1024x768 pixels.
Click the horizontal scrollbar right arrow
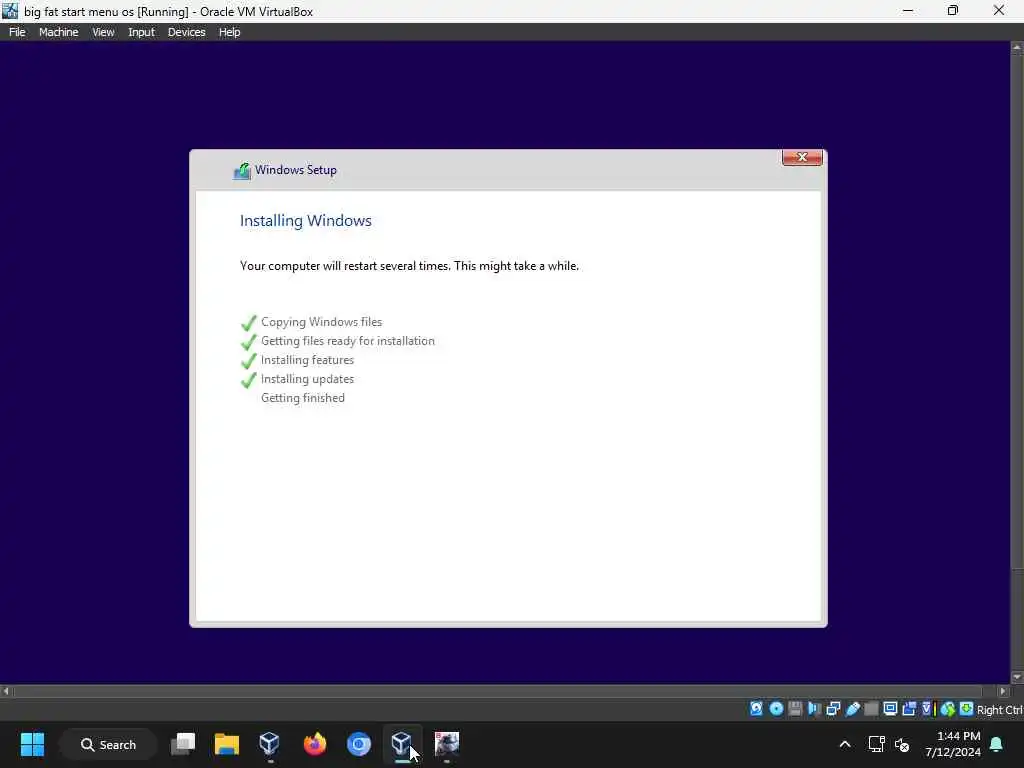click(x=1004, y=691)
